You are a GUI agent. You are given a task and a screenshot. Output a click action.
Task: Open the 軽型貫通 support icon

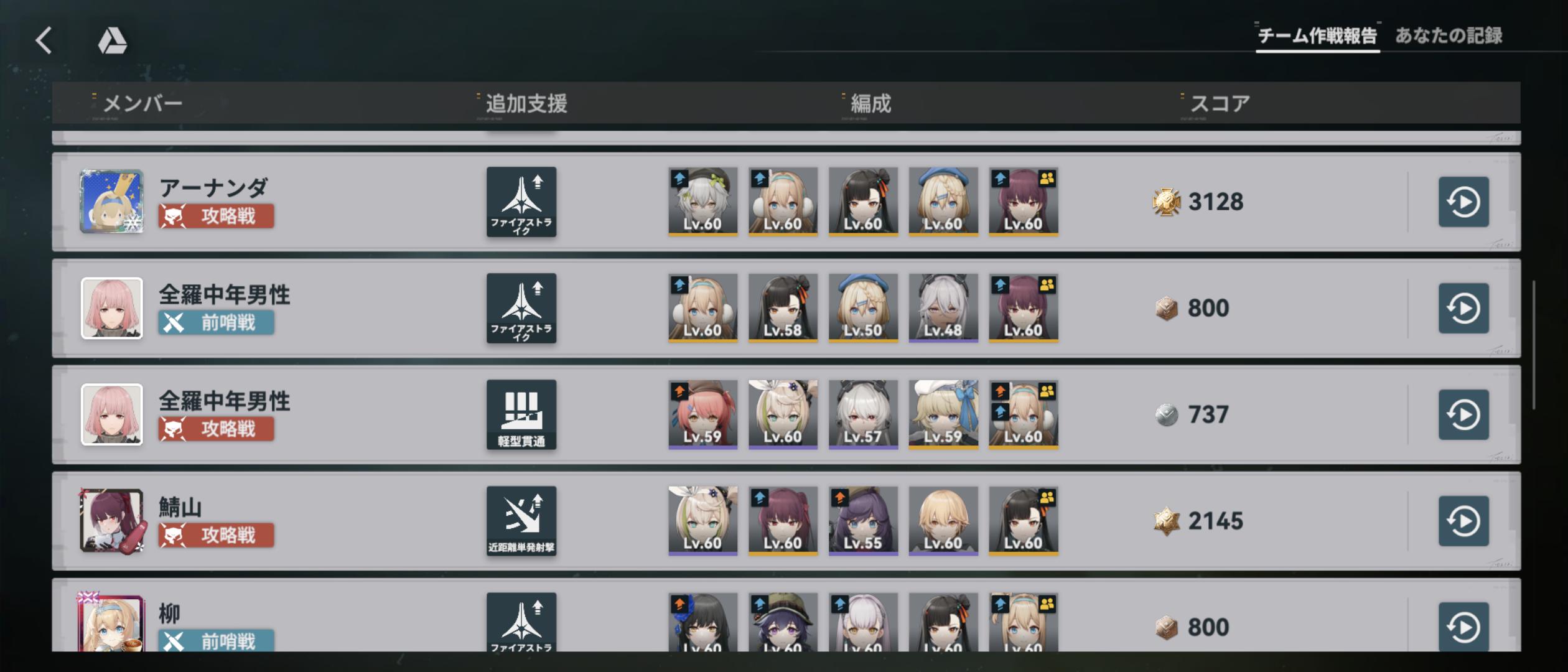(x=521, y=414)
